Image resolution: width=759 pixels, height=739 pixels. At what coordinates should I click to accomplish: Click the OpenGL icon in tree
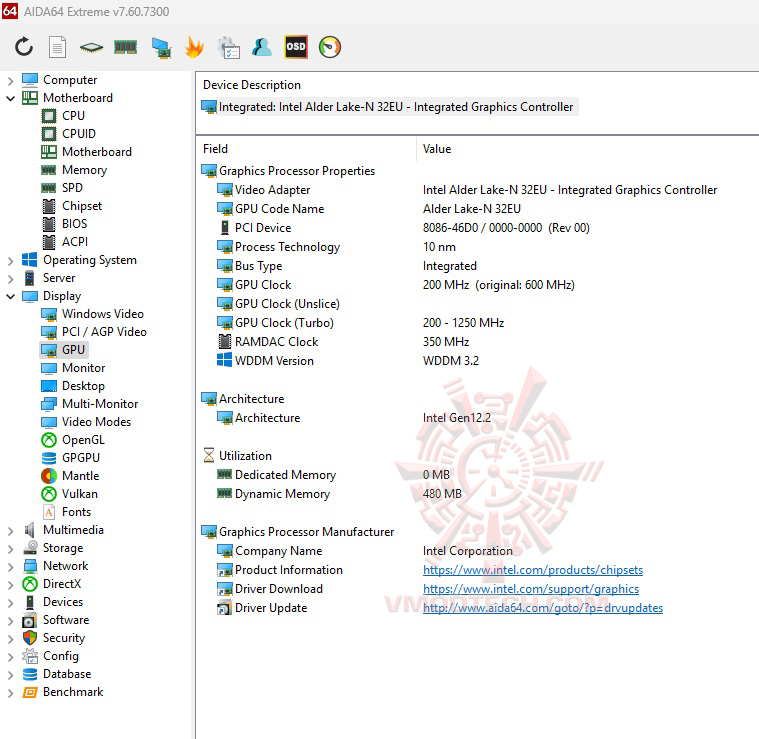point(49,440)
